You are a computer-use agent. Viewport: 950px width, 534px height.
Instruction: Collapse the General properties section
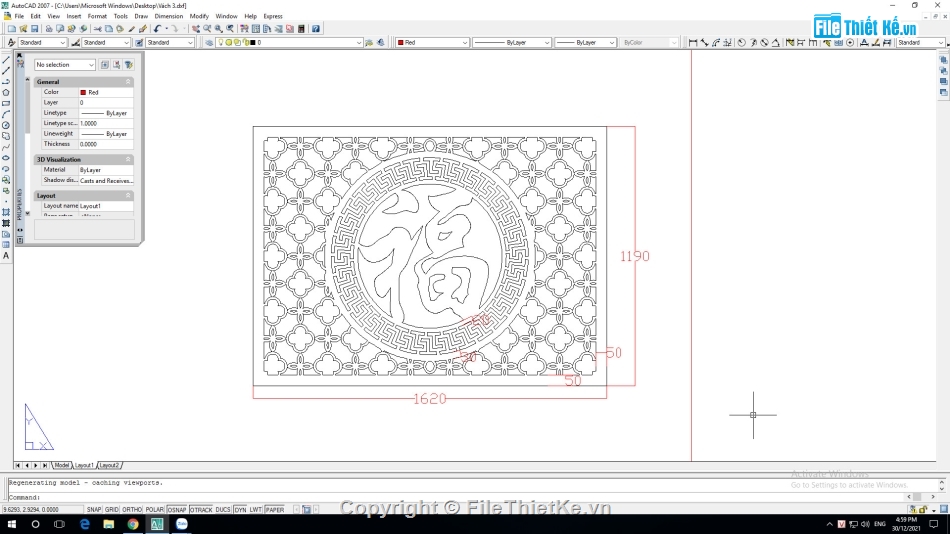(128, 81)
